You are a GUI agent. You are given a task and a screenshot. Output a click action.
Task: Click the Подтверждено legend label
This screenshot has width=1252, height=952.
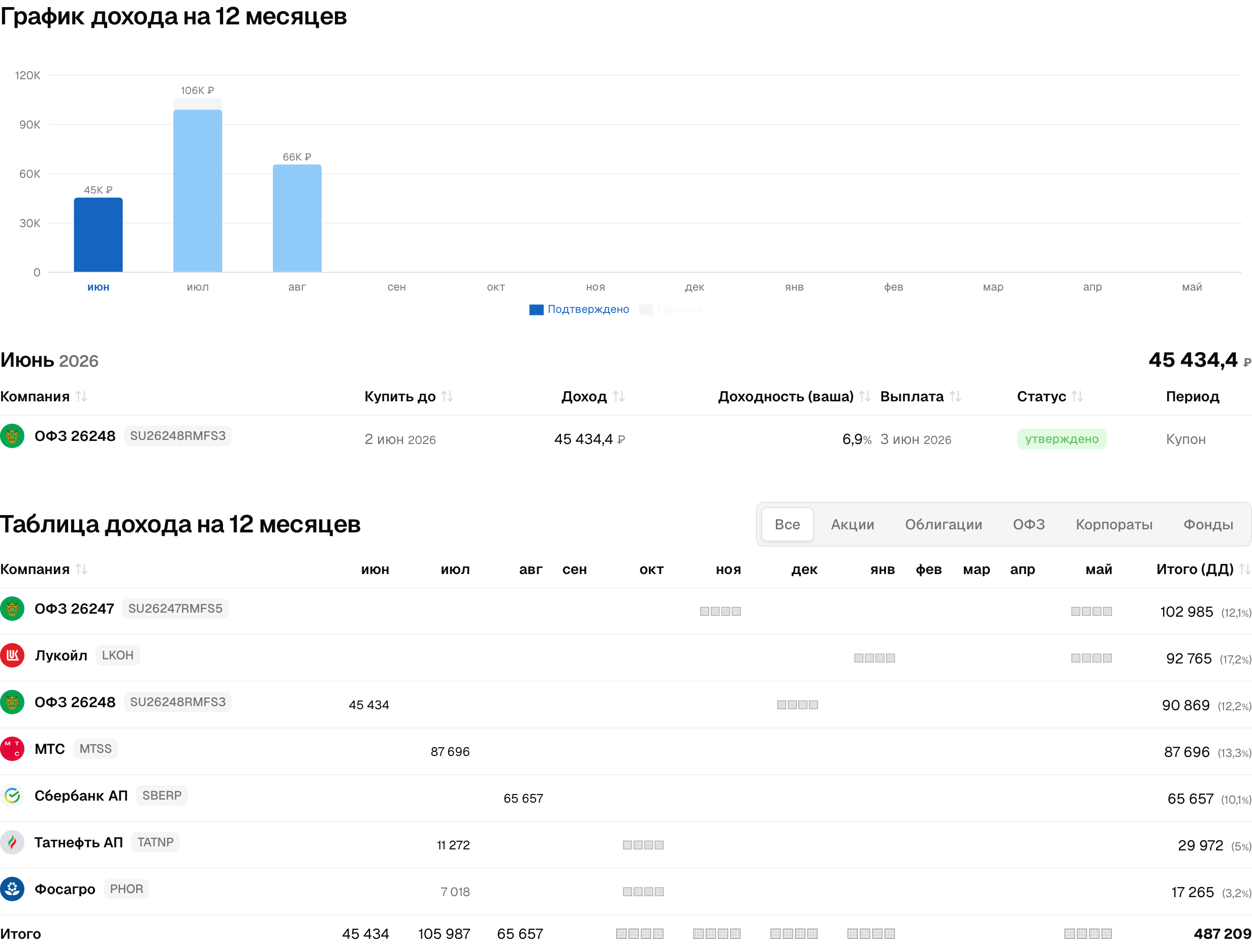(x=588, y=310)
